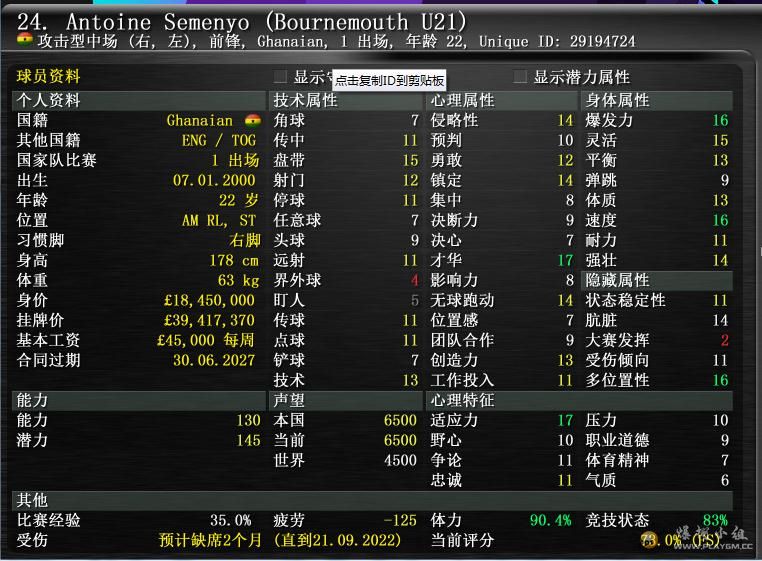The width and height of the screenshot is (762, 561).
Task: Click the height value 178 cm
Action: click(x=234, y=260)
